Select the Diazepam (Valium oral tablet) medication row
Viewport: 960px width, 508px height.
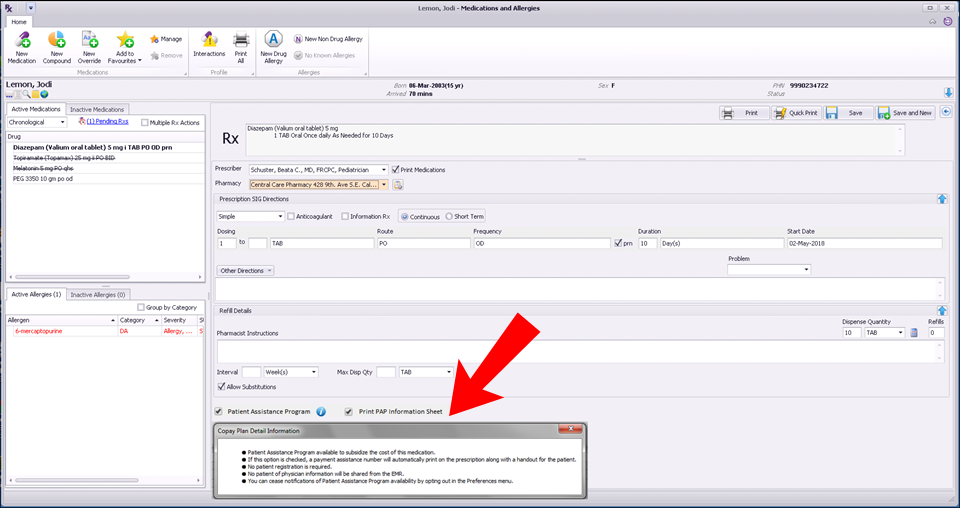click(105, 148)
